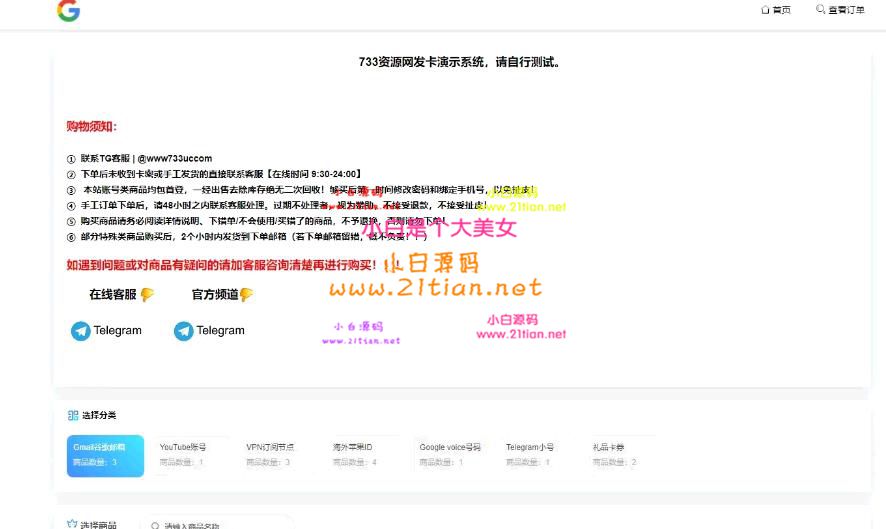Open the 首页 navigation link
This screenshot has height=529, width=886.
coord(781,10)
